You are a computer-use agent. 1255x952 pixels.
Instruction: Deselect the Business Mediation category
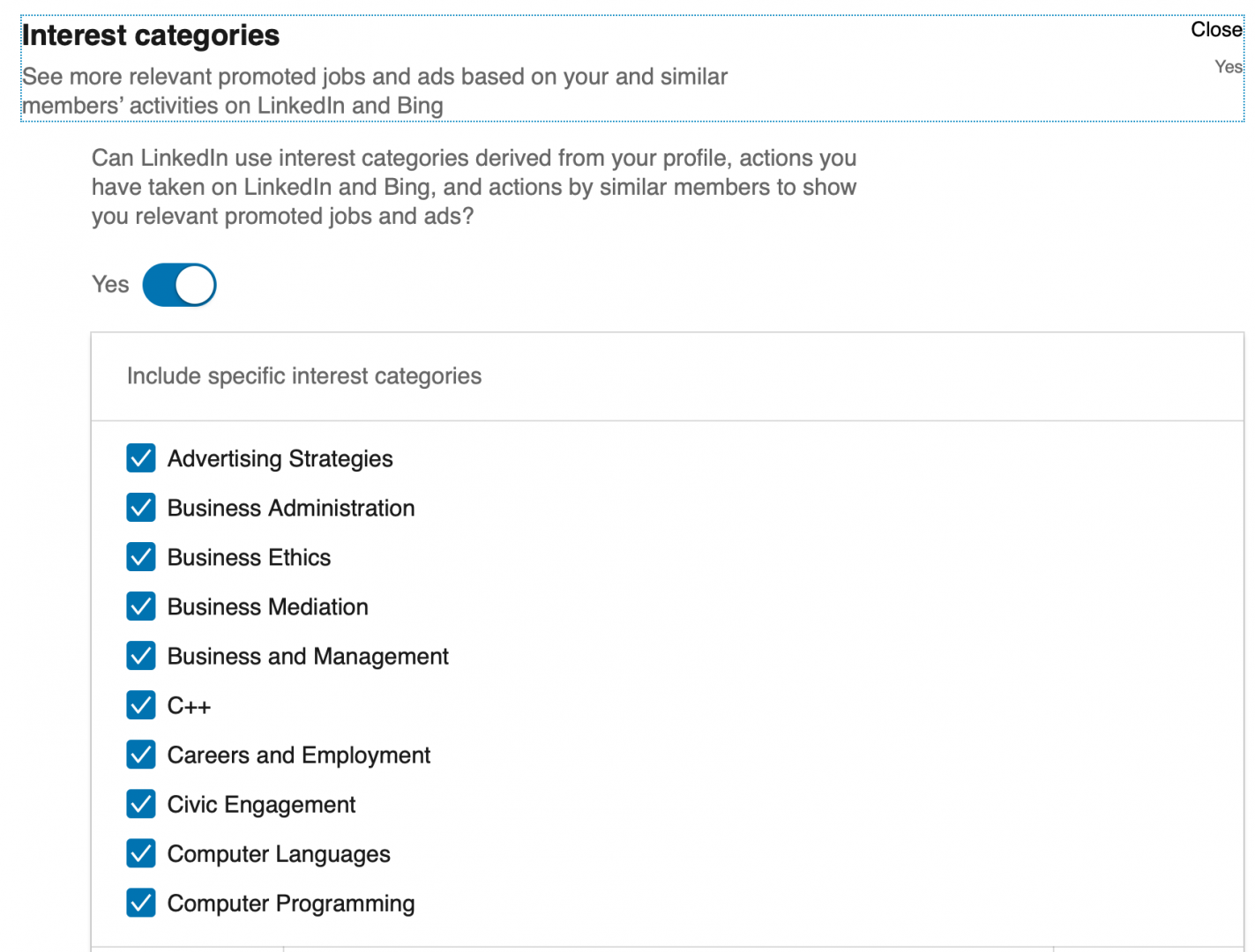pyautogui.click(x=141, y=606)
